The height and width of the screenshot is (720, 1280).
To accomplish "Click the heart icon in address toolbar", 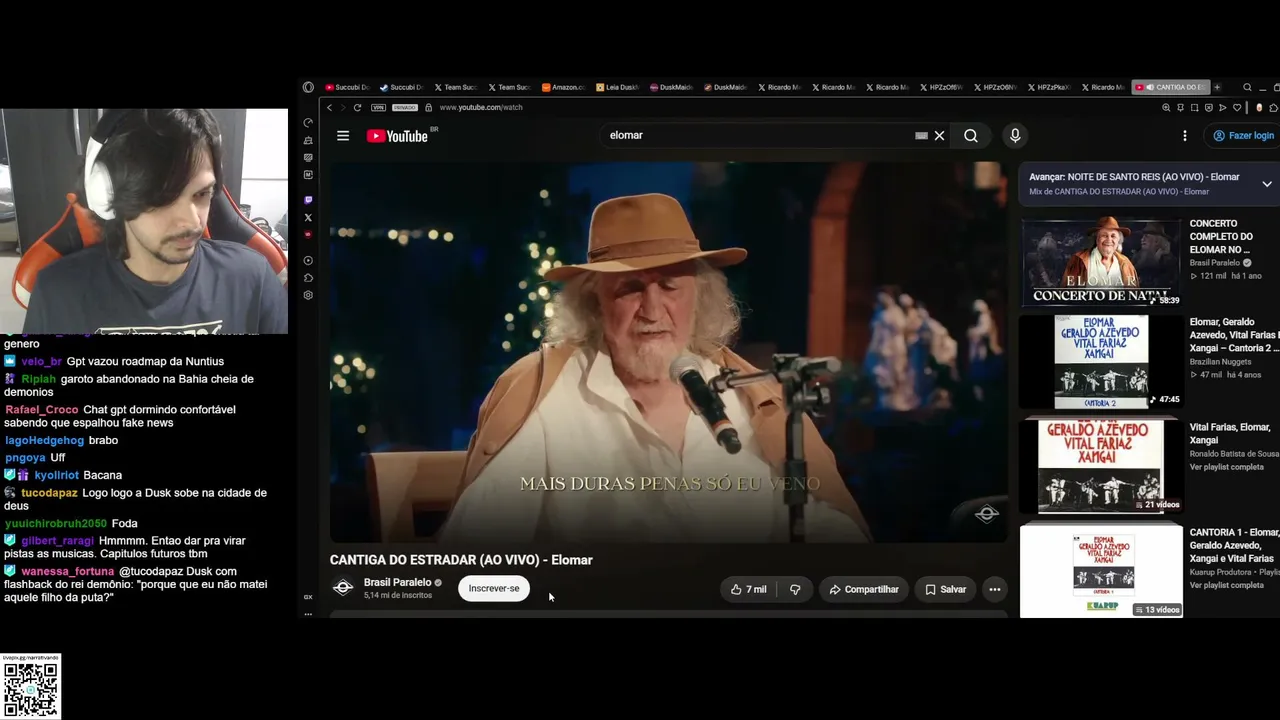I will pyautogui.click(x=1237, y=108).
